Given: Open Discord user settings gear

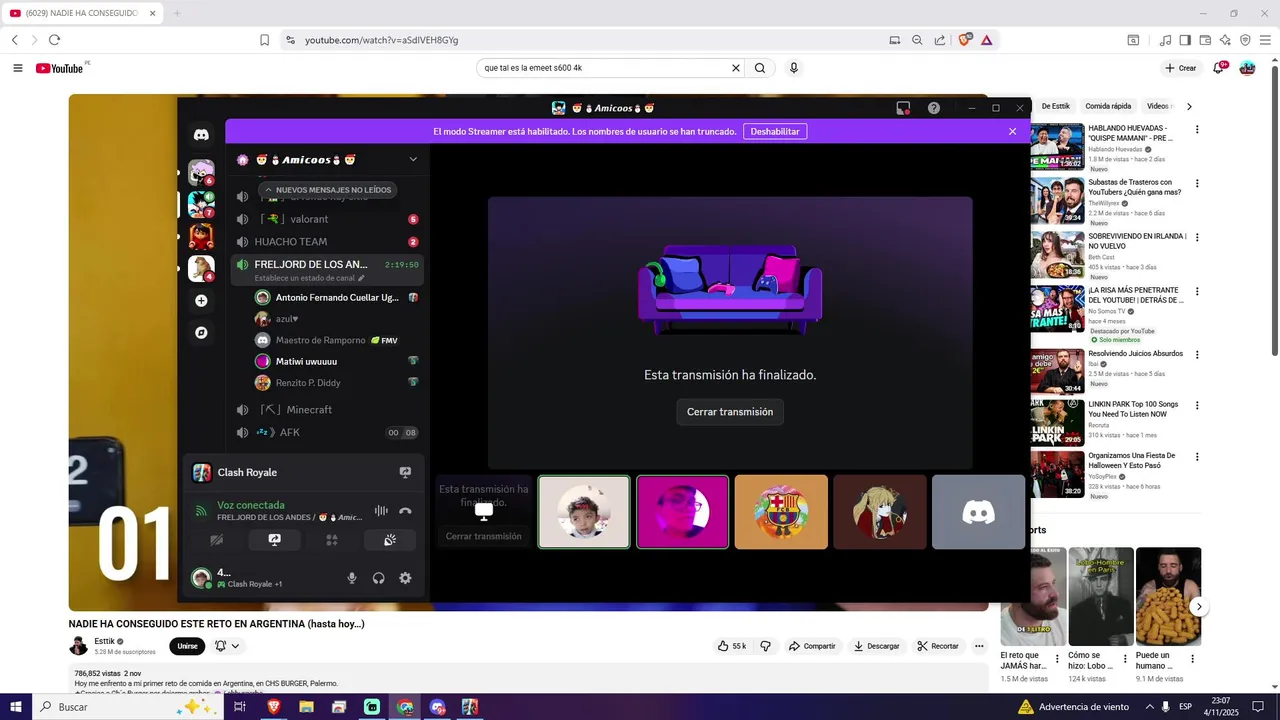Looking at the screenshot, I should tap(405, 578).
